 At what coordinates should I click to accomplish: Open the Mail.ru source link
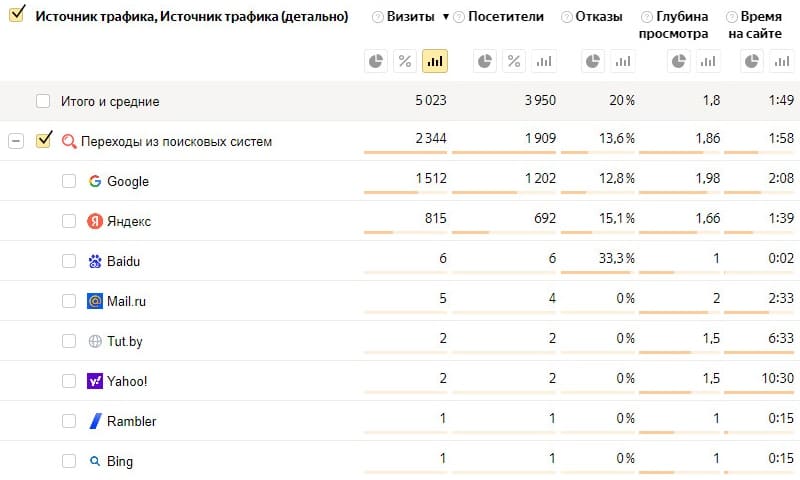126,301
